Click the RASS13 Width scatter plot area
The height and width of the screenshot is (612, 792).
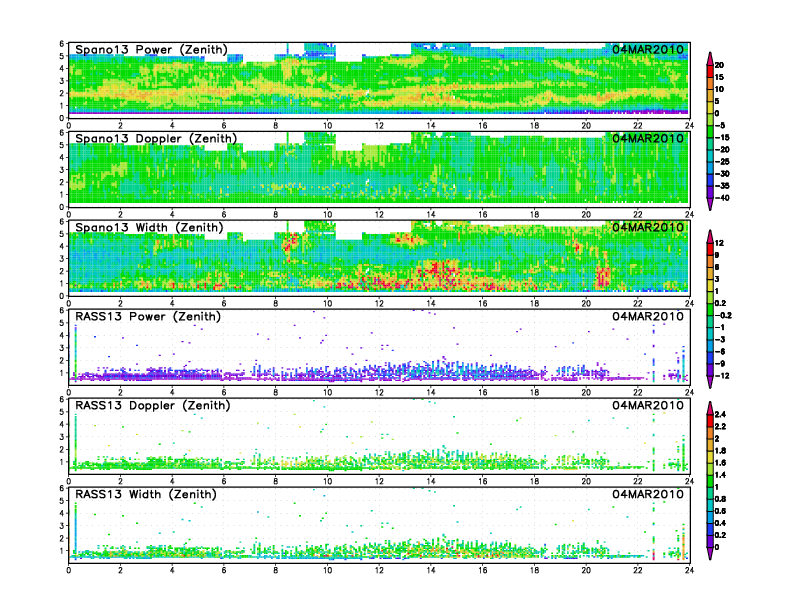pyautogui.click(x=379, y=525)
